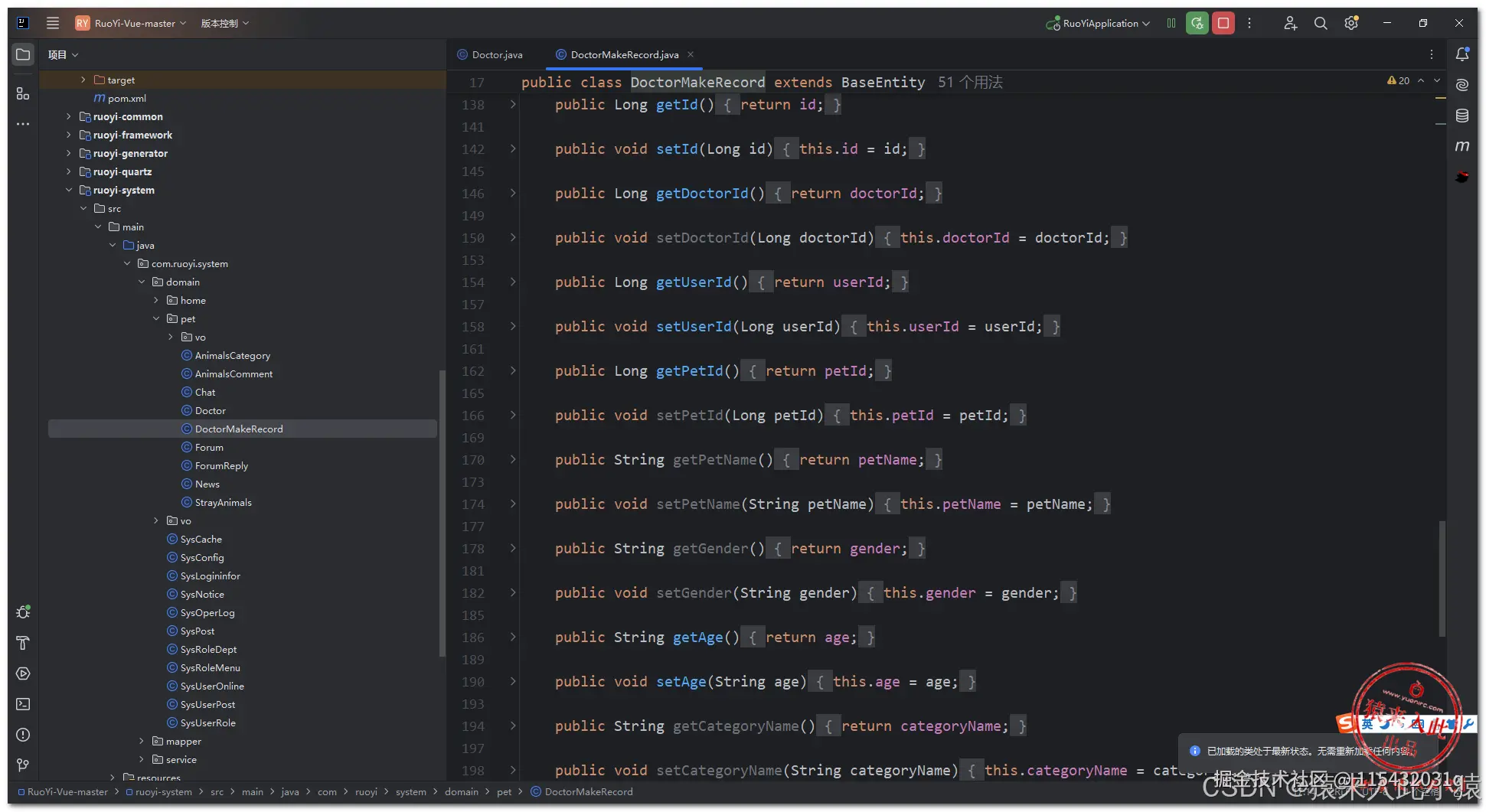
Task: Expand the getId method fold
Action: (x=513, y=104)
